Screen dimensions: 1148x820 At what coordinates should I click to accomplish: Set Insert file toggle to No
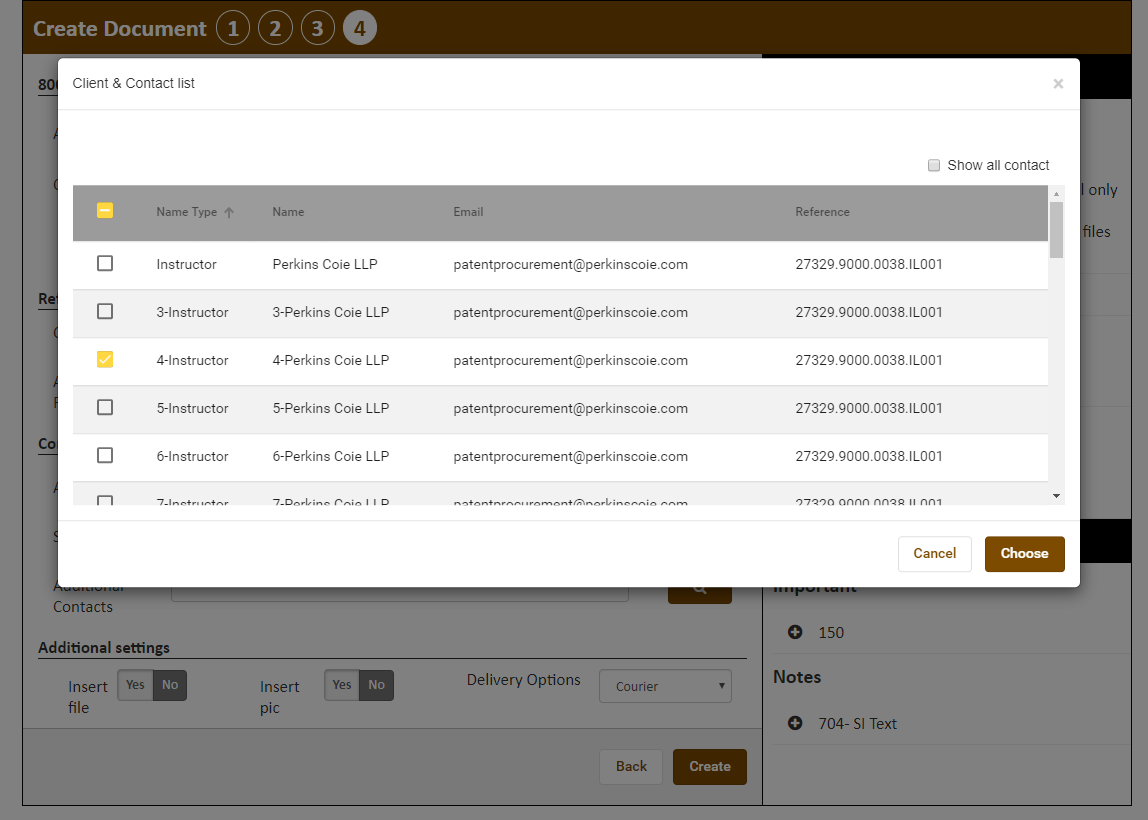170,685
